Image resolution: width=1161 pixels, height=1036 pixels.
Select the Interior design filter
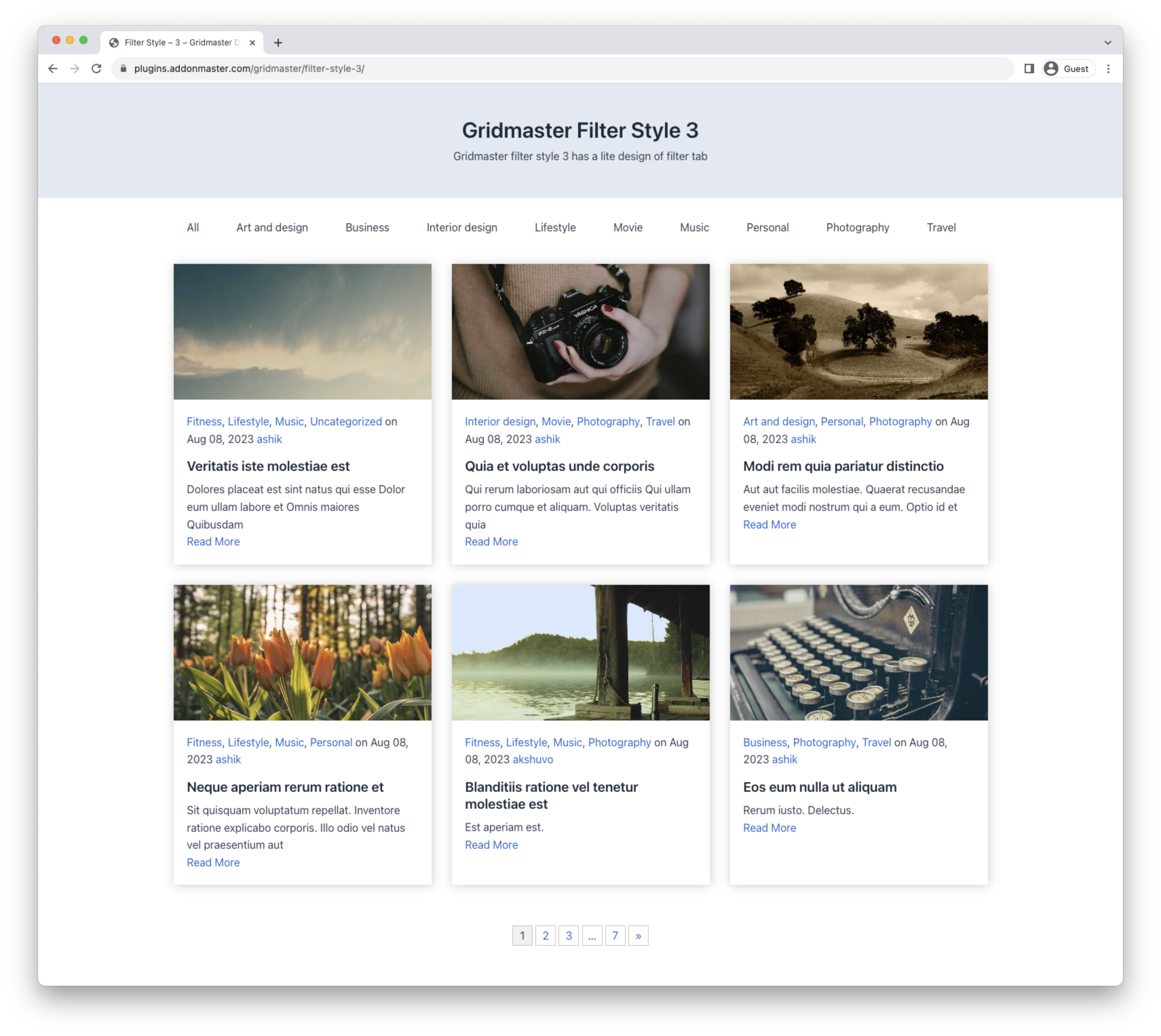coord(462,228)
